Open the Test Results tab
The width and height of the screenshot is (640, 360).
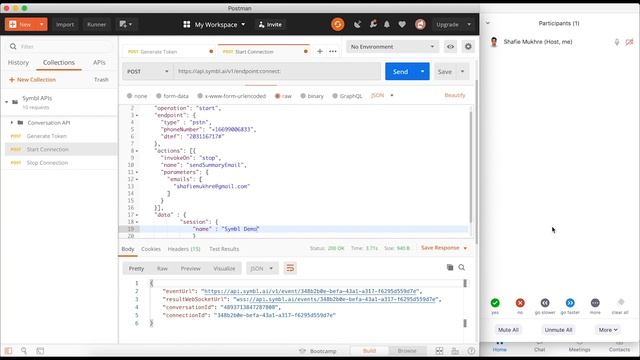[x=224, y=249]
